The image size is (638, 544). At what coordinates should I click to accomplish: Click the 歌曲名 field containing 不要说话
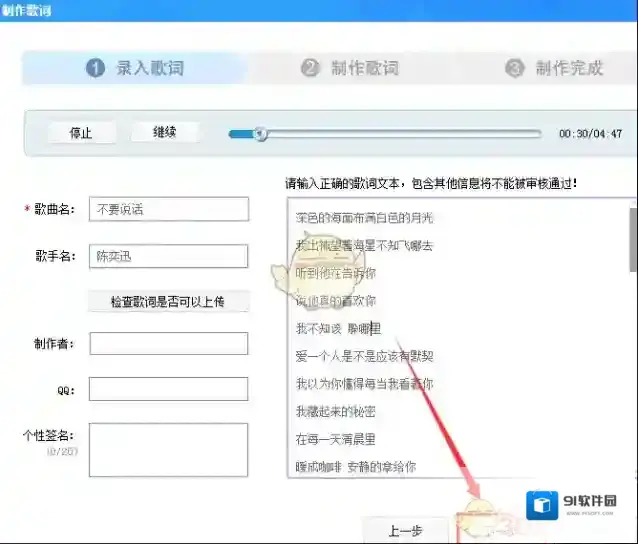click(168, 209)
